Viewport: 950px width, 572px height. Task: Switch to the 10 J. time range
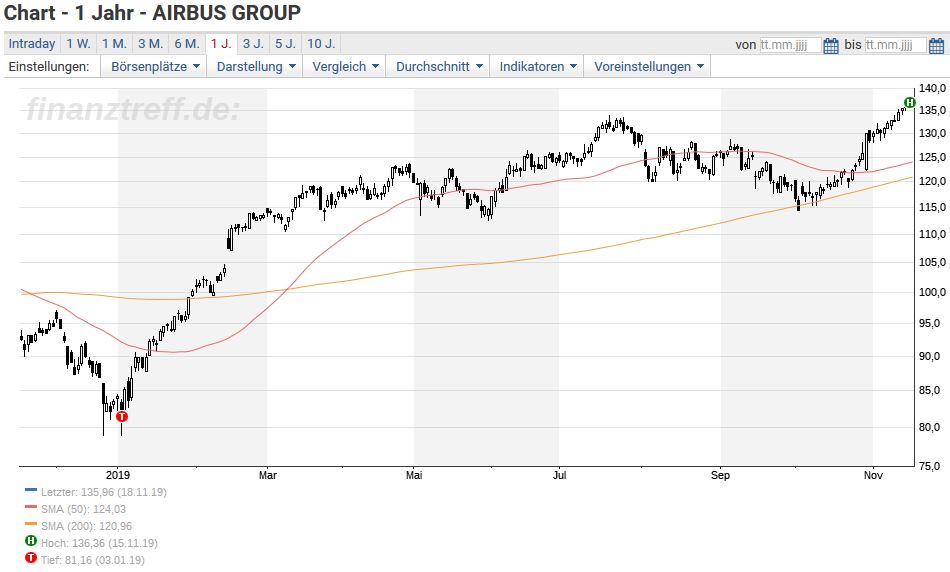(321, 44)
